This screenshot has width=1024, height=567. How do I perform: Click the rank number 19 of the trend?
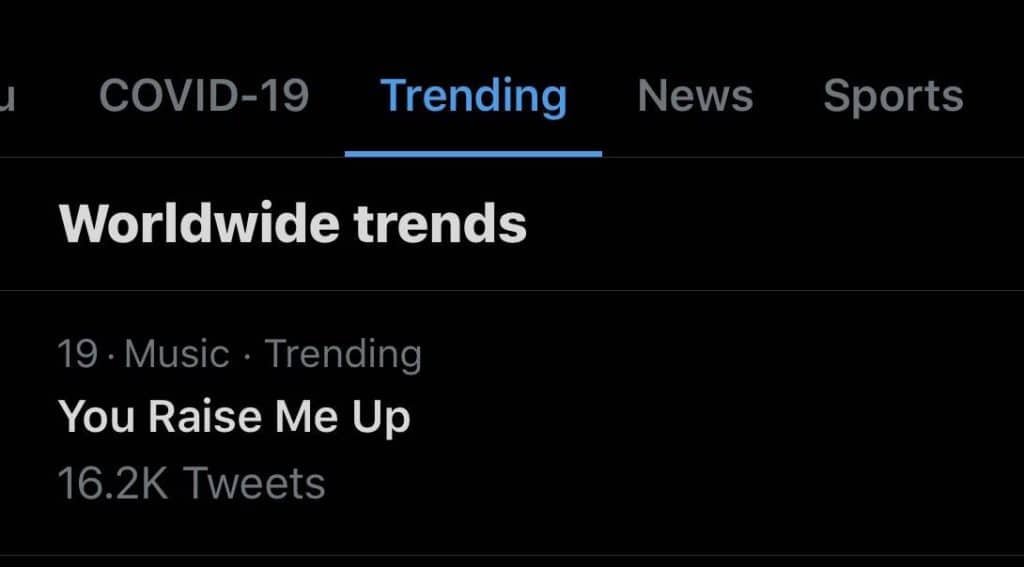pos(77,354)
